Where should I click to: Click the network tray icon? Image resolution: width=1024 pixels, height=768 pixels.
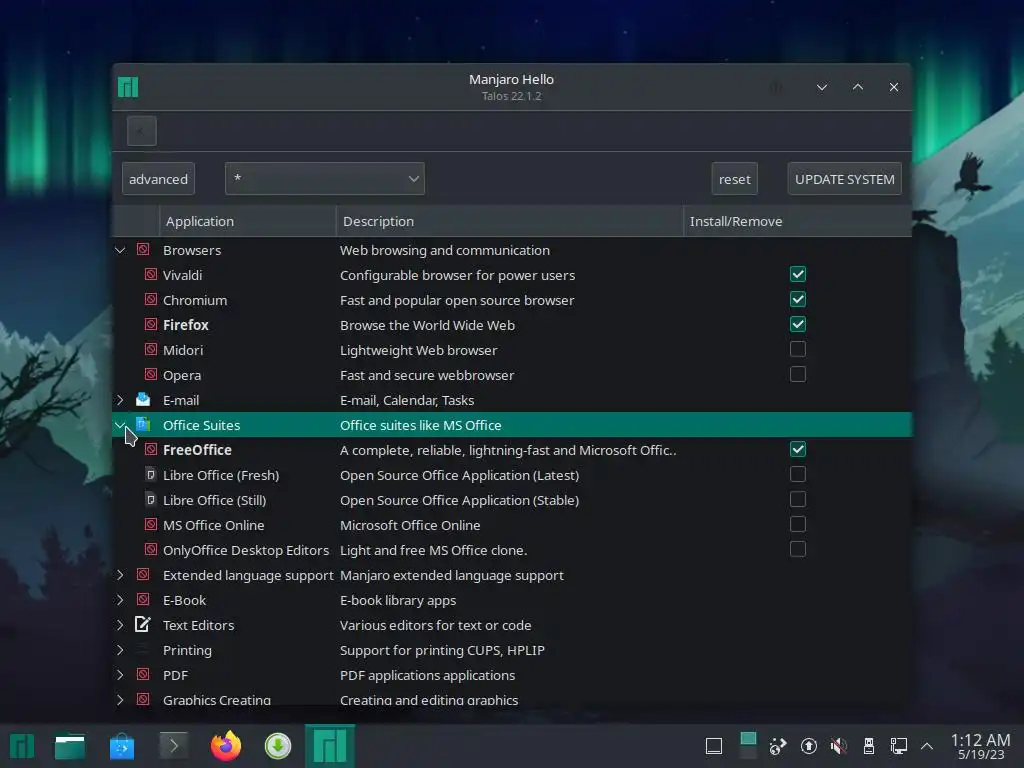click(x=899, y=746)
